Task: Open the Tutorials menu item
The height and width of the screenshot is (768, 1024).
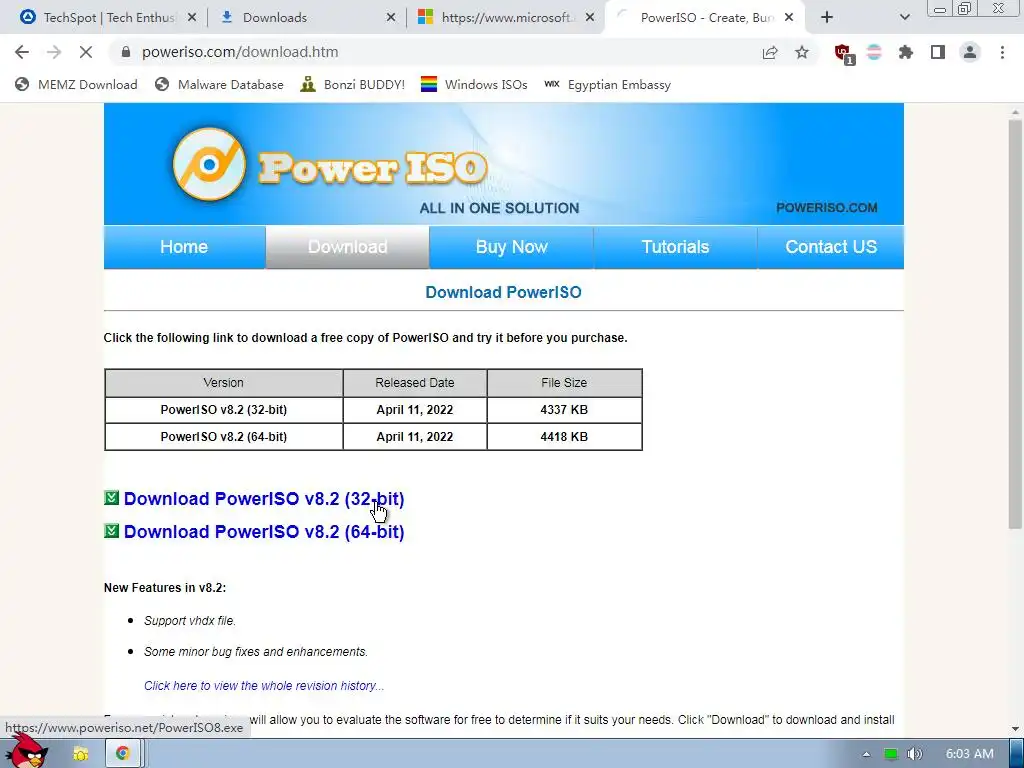Action: [x=675, y=247]
